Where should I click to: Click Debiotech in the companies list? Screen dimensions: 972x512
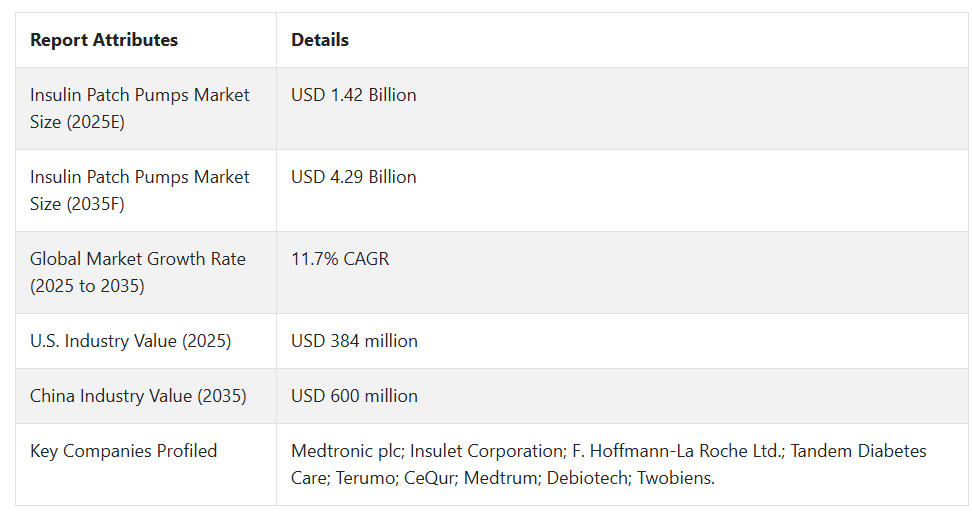(588, 478)
